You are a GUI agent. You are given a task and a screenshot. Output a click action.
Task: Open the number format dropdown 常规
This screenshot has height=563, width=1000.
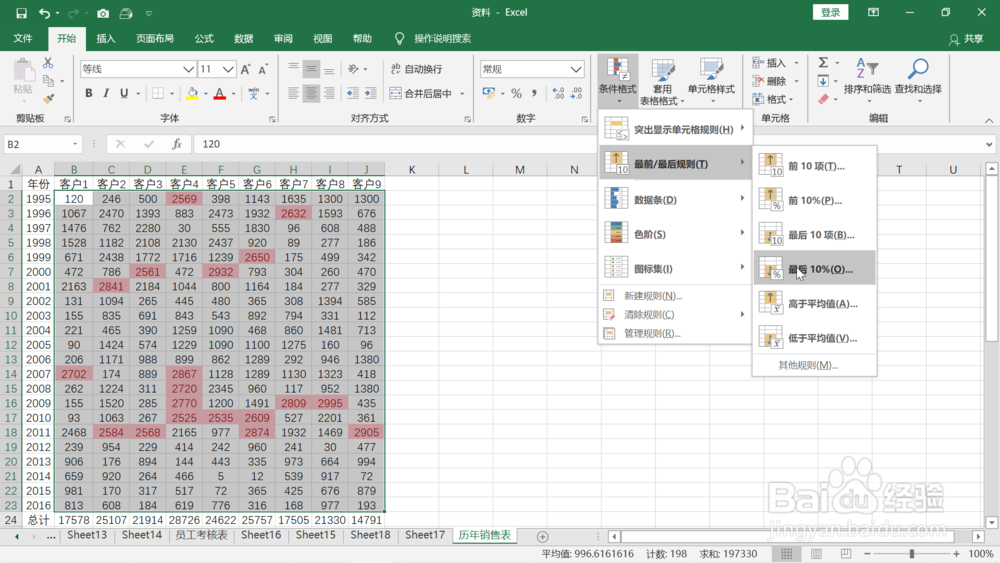[576, 69]
